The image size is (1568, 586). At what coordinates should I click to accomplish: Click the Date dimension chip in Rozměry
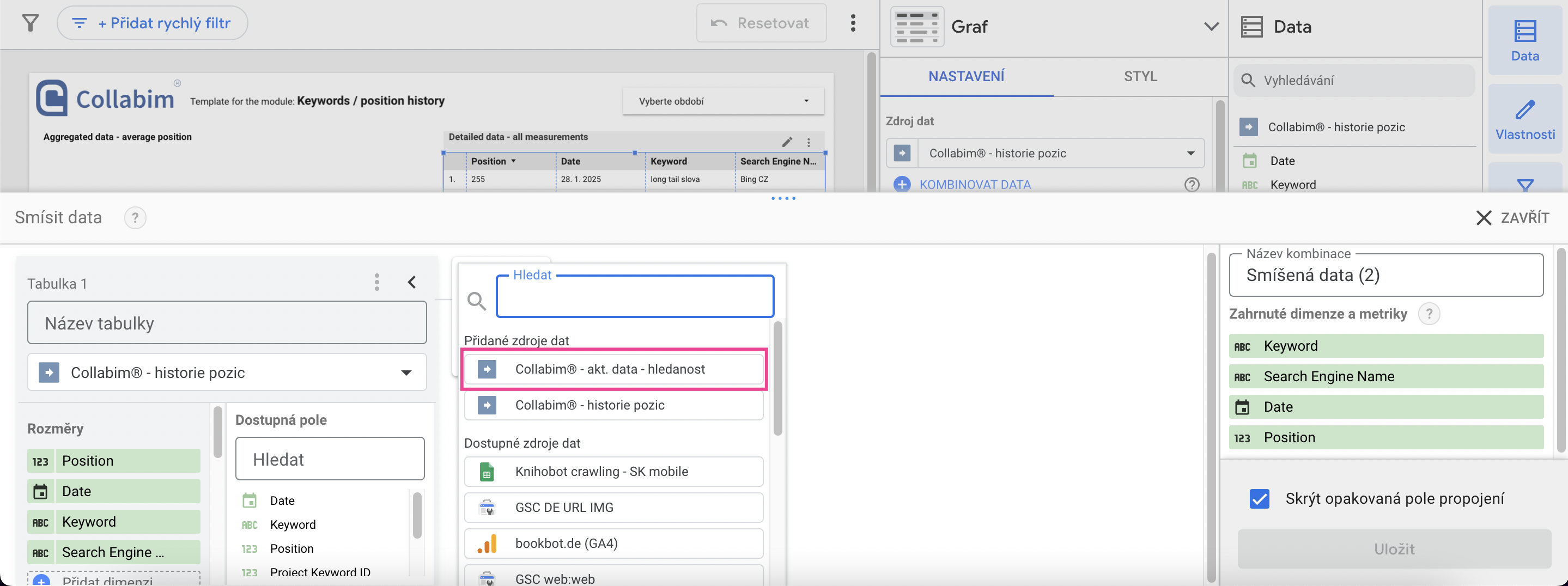(114, 491)
